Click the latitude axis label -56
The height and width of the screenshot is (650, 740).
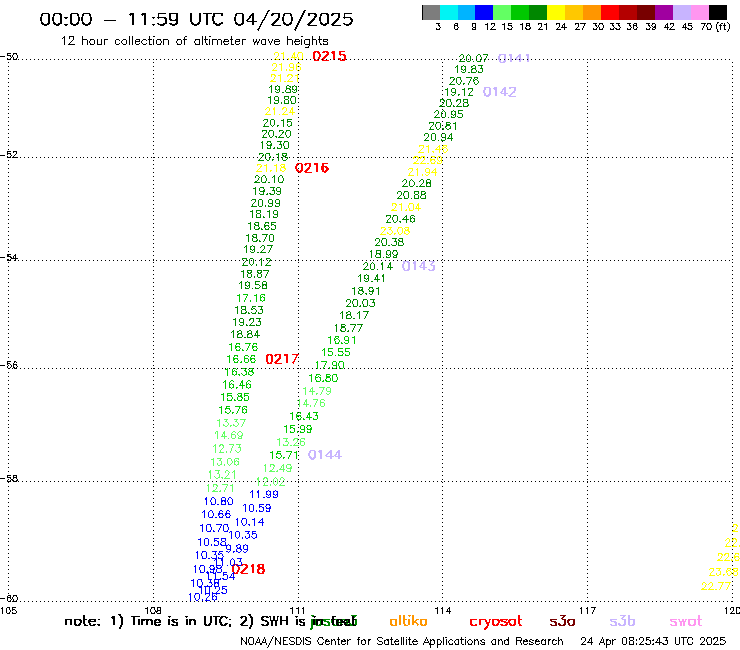coord(9,365)
